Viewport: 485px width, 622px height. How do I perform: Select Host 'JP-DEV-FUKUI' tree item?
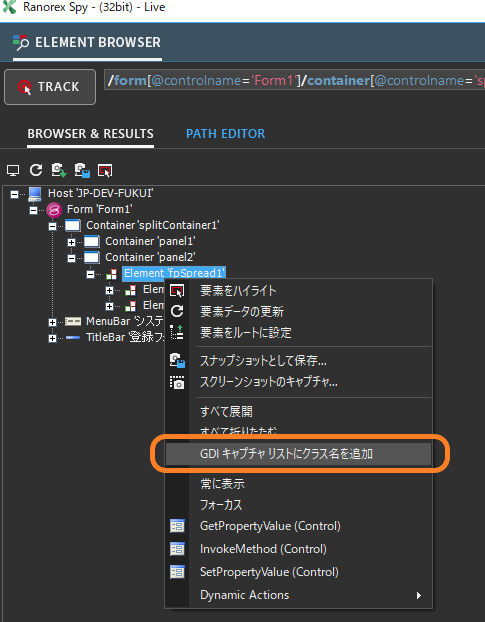(101, 193)
